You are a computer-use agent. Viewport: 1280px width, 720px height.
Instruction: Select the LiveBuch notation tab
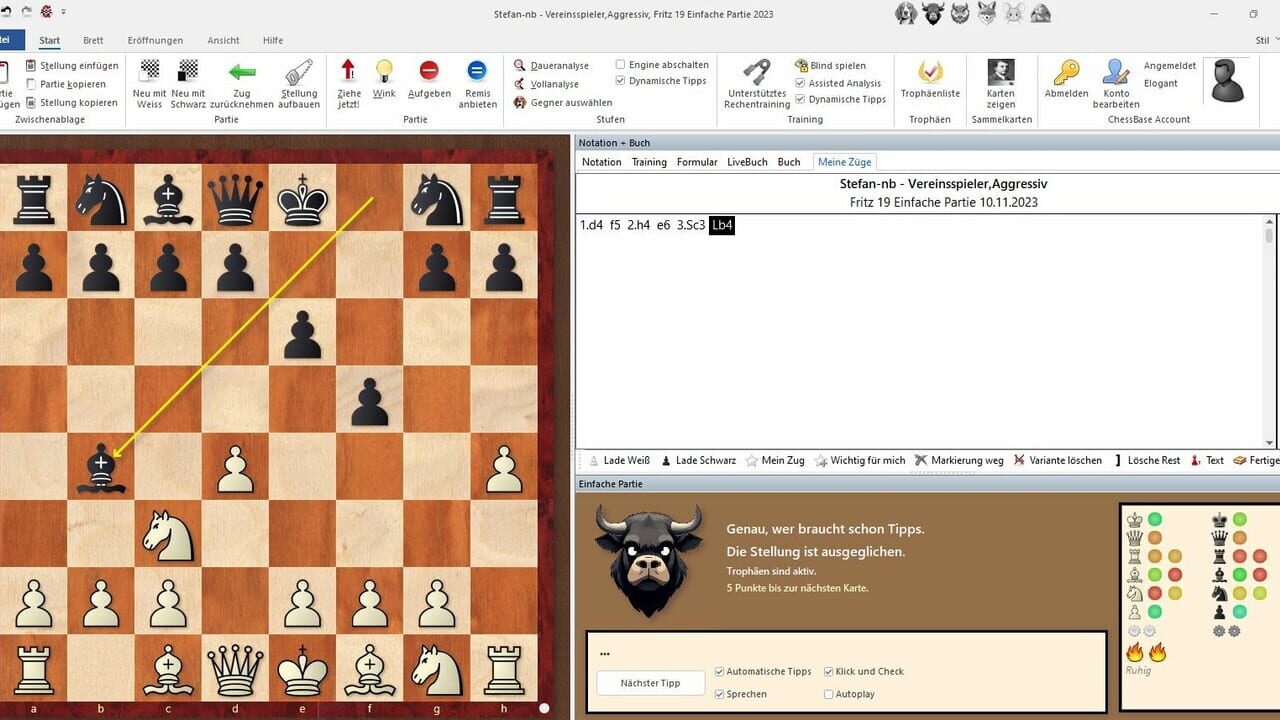coord(747,162)
